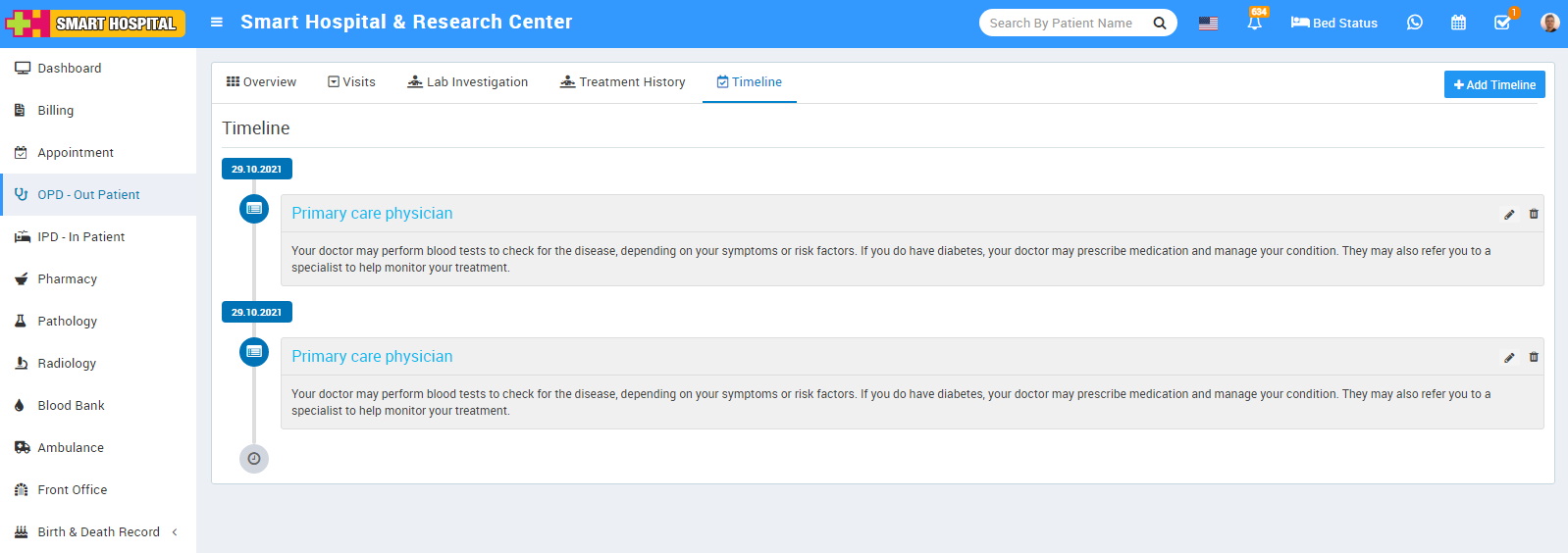Image resolution: width=1568 pixels, height=553 pixels.
Task: Click the user profile avatar
Action: [x=1549, y=23]
